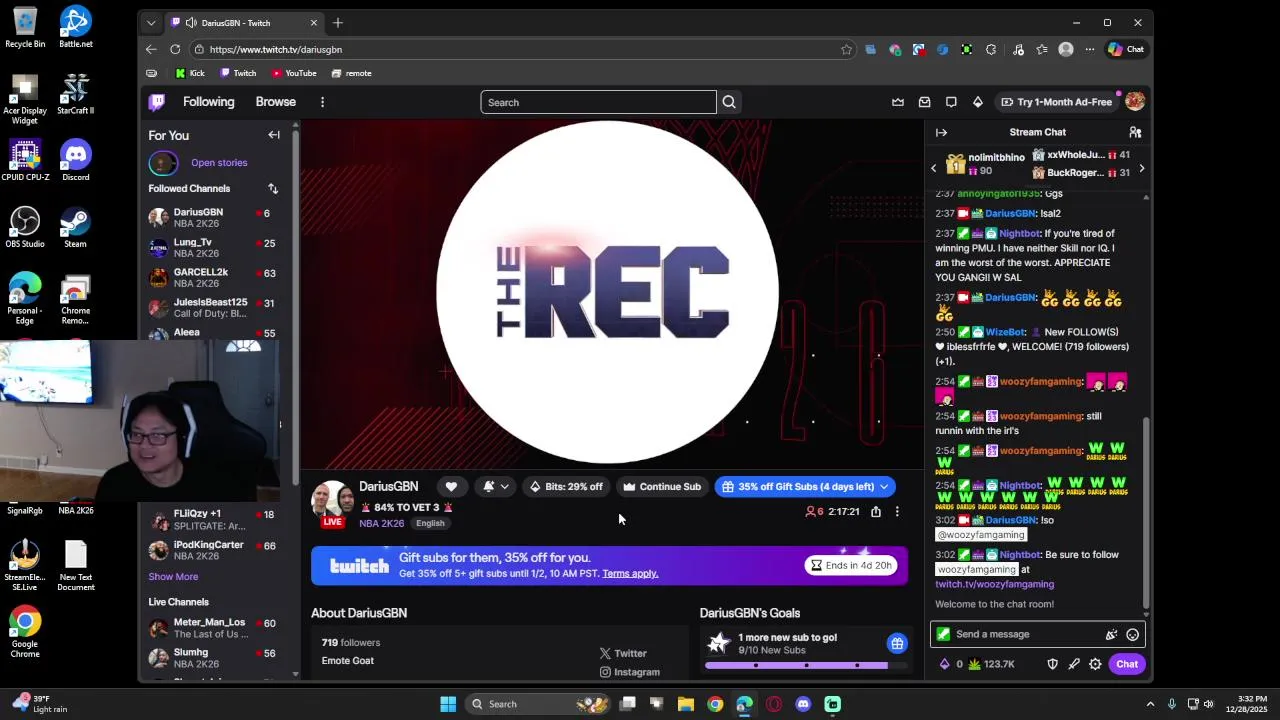
Task: Click the Twitch search input field
Action: (598, 102)
